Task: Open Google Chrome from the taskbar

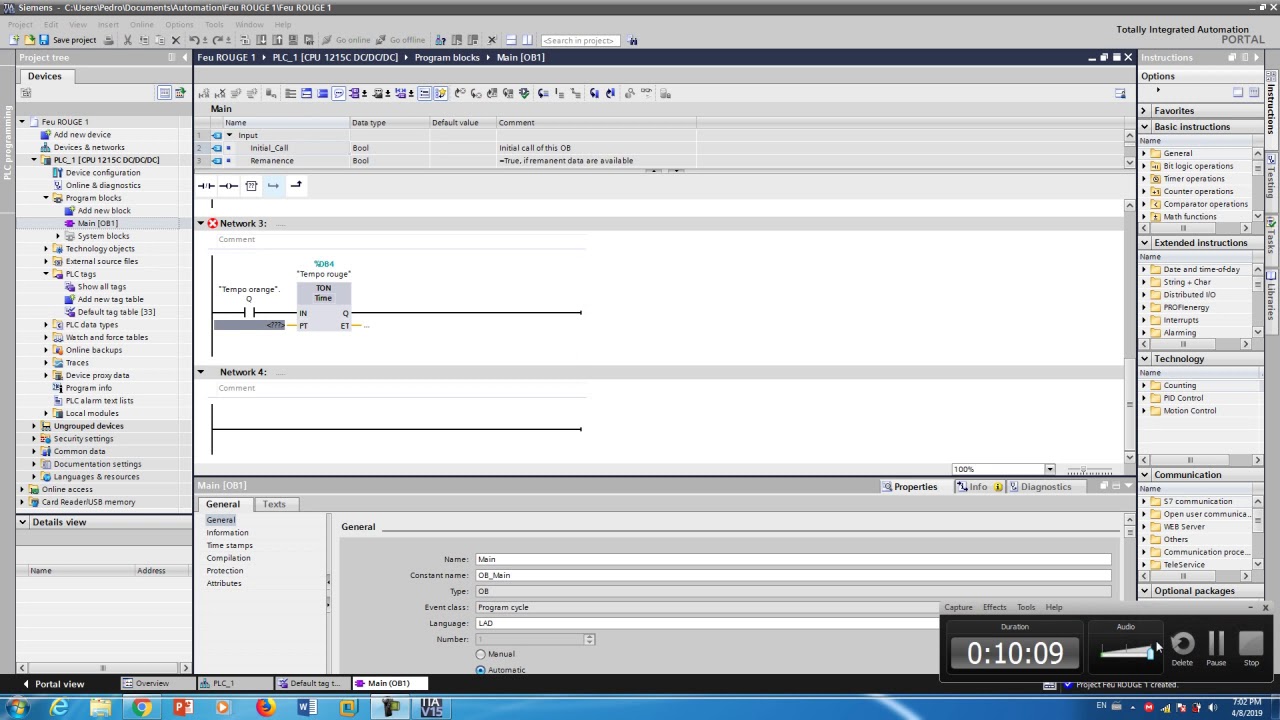Action: click(142, 708)
